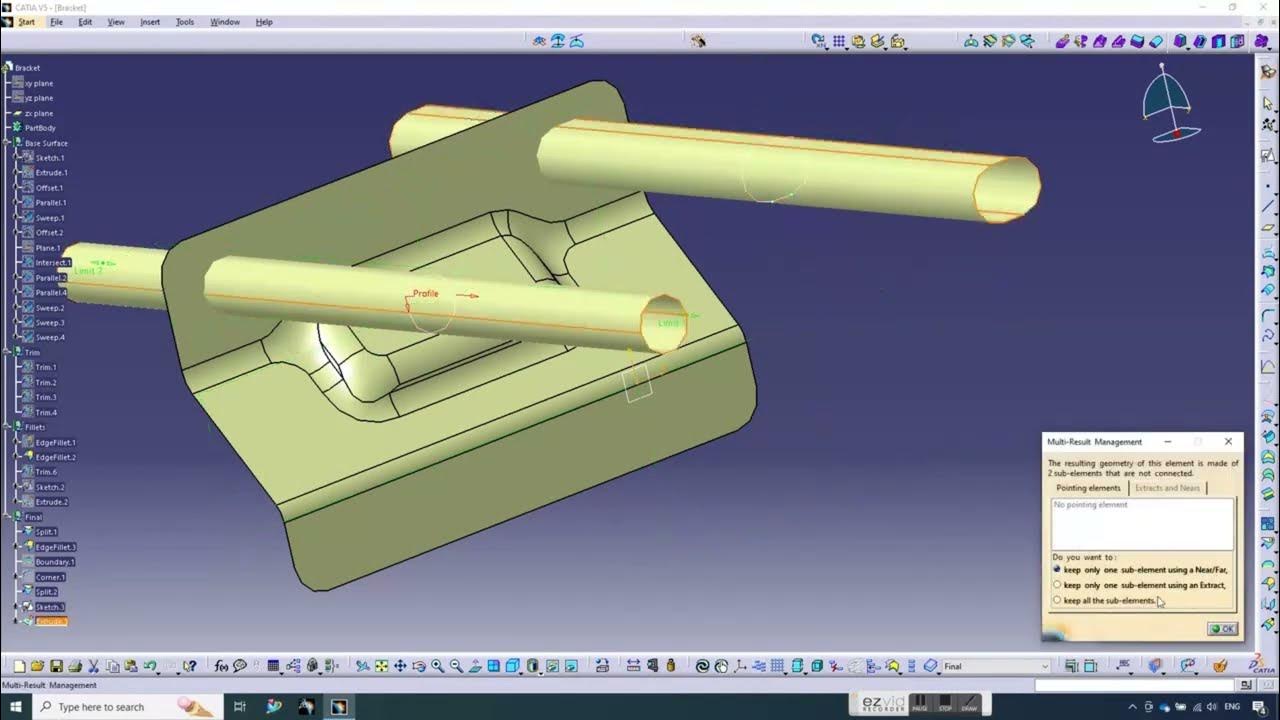Save the part with the disk icon
Screen dimensions: 1280x720
[56, 666]
